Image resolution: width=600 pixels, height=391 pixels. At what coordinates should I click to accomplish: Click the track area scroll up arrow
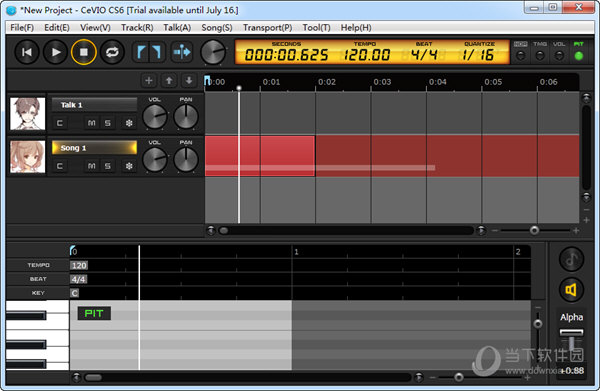[x=586, y=98]
